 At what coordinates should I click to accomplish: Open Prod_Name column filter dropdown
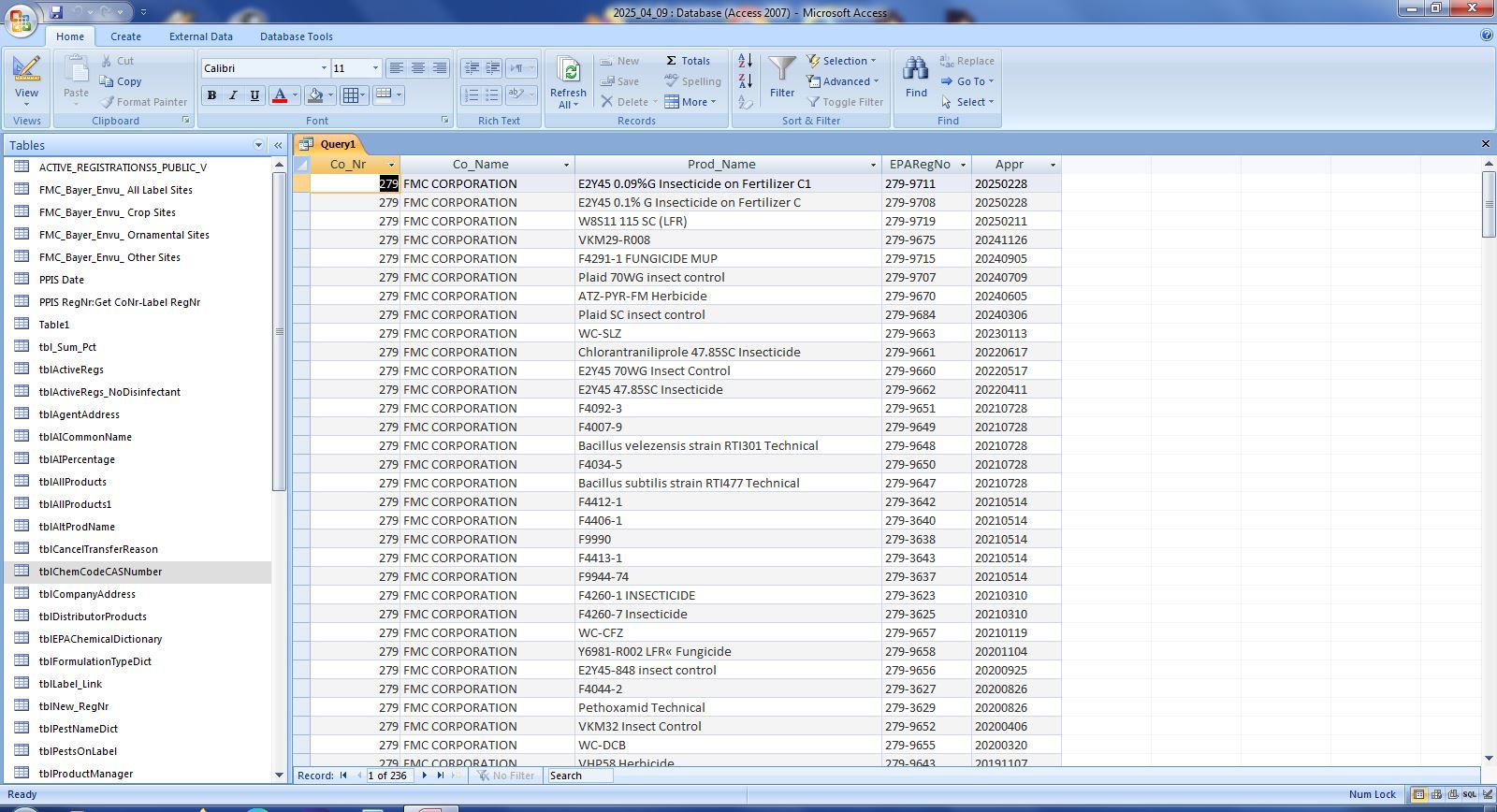[873, 165]
